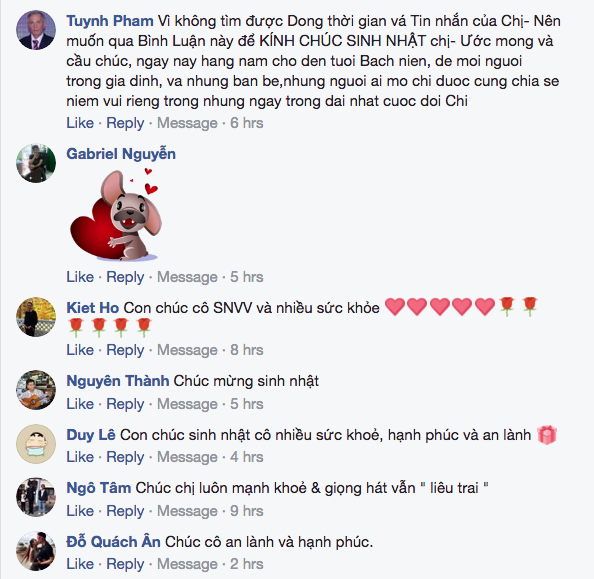Reply to Gabriel Nguyễn's sticker comment
Screen dimensions: 594x579
click(x=125, y=277)
